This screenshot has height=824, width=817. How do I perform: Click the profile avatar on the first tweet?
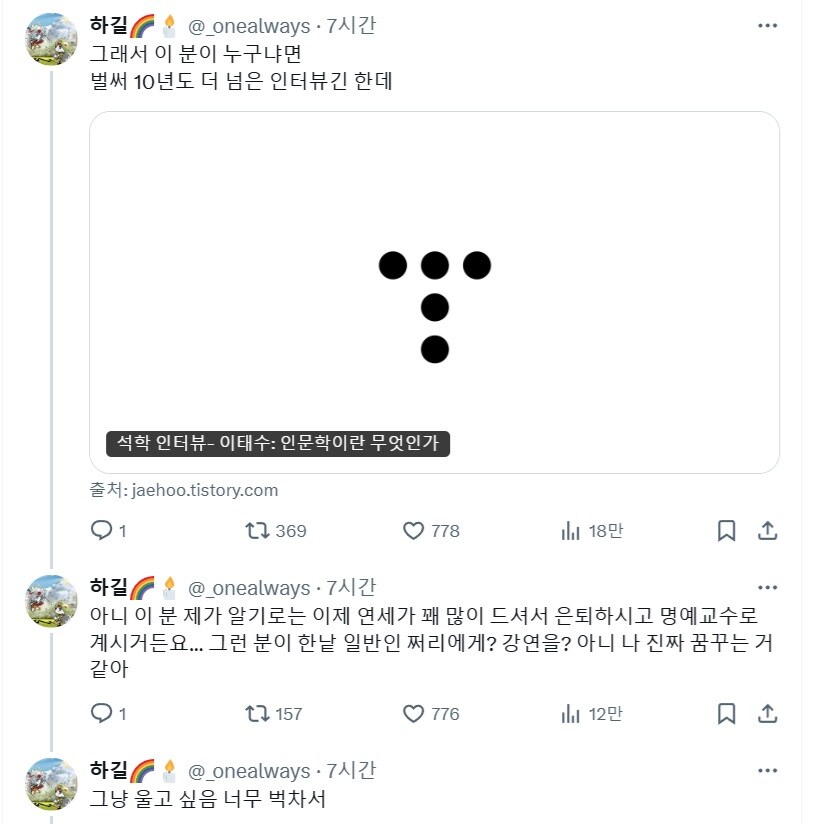pos(51,40)
